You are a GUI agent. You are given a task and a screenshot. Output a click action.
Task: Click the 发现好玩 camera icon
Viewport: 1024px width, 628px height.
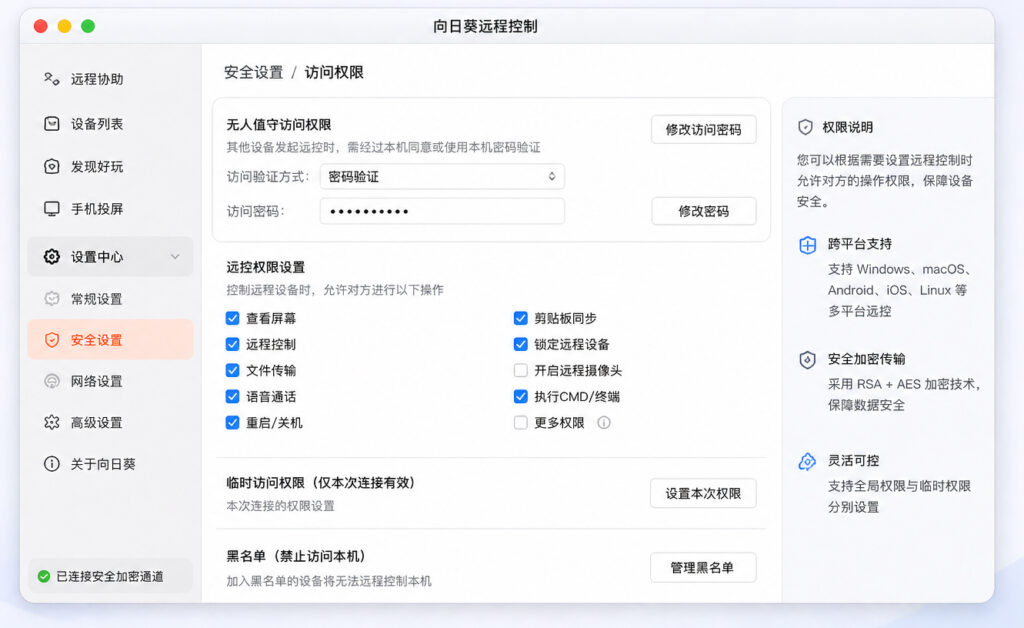[x=52, y=166]
